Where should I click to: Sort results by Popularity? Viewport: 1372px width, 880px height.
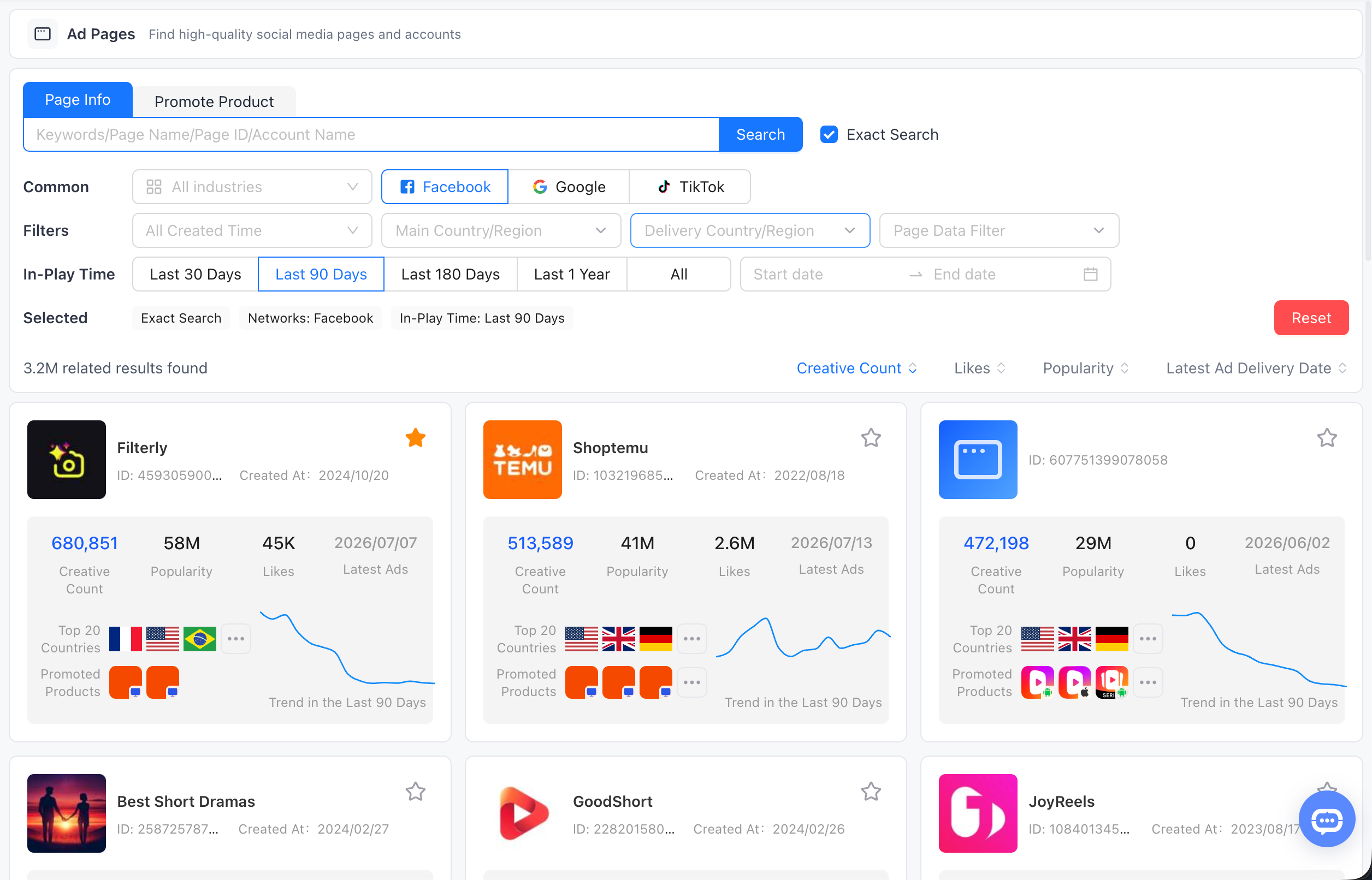click(x=1086, y=368)
